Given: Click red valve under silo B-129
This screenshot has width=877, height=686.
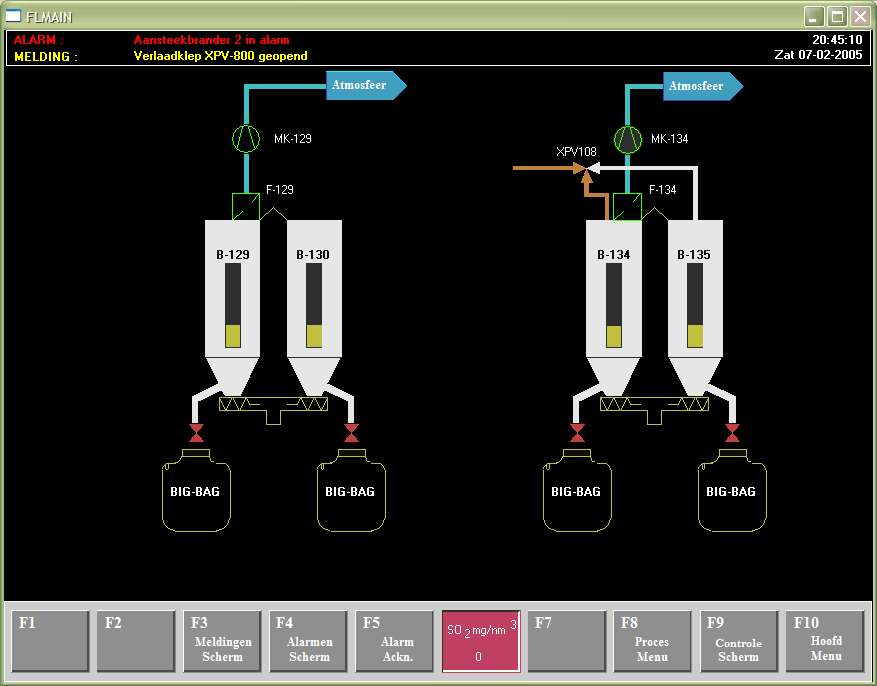Looking at the screenshot, I should 197,433.
